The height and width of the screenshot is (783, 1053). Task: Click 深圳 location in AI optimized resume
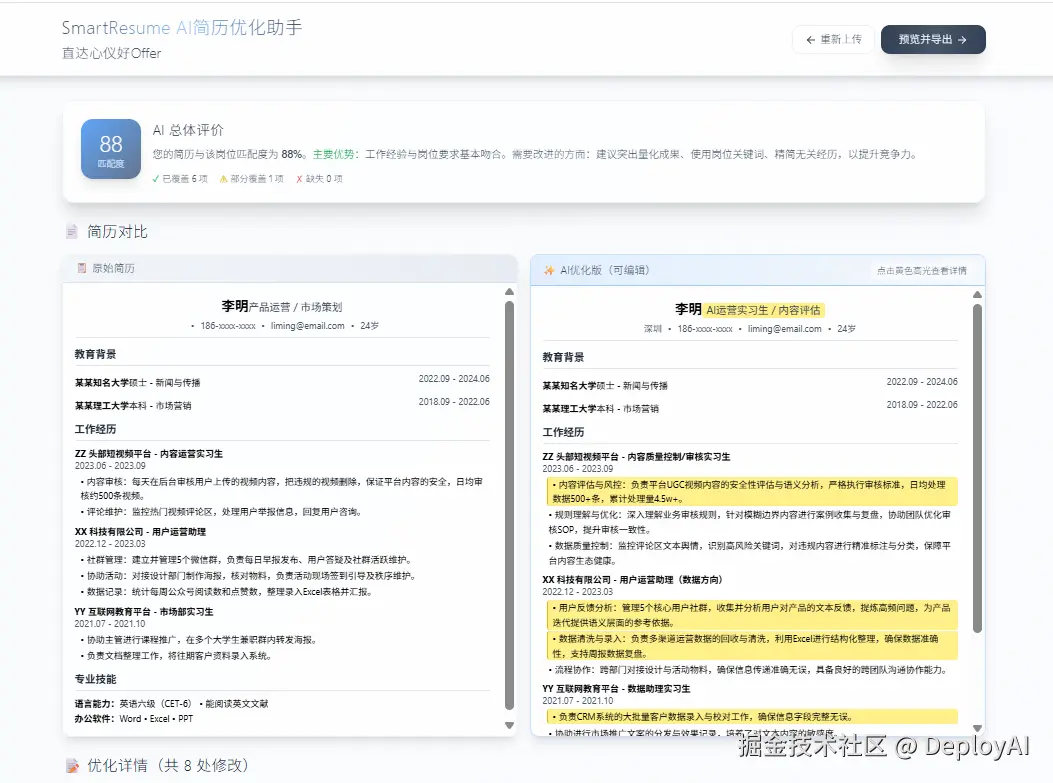[653, 329]
